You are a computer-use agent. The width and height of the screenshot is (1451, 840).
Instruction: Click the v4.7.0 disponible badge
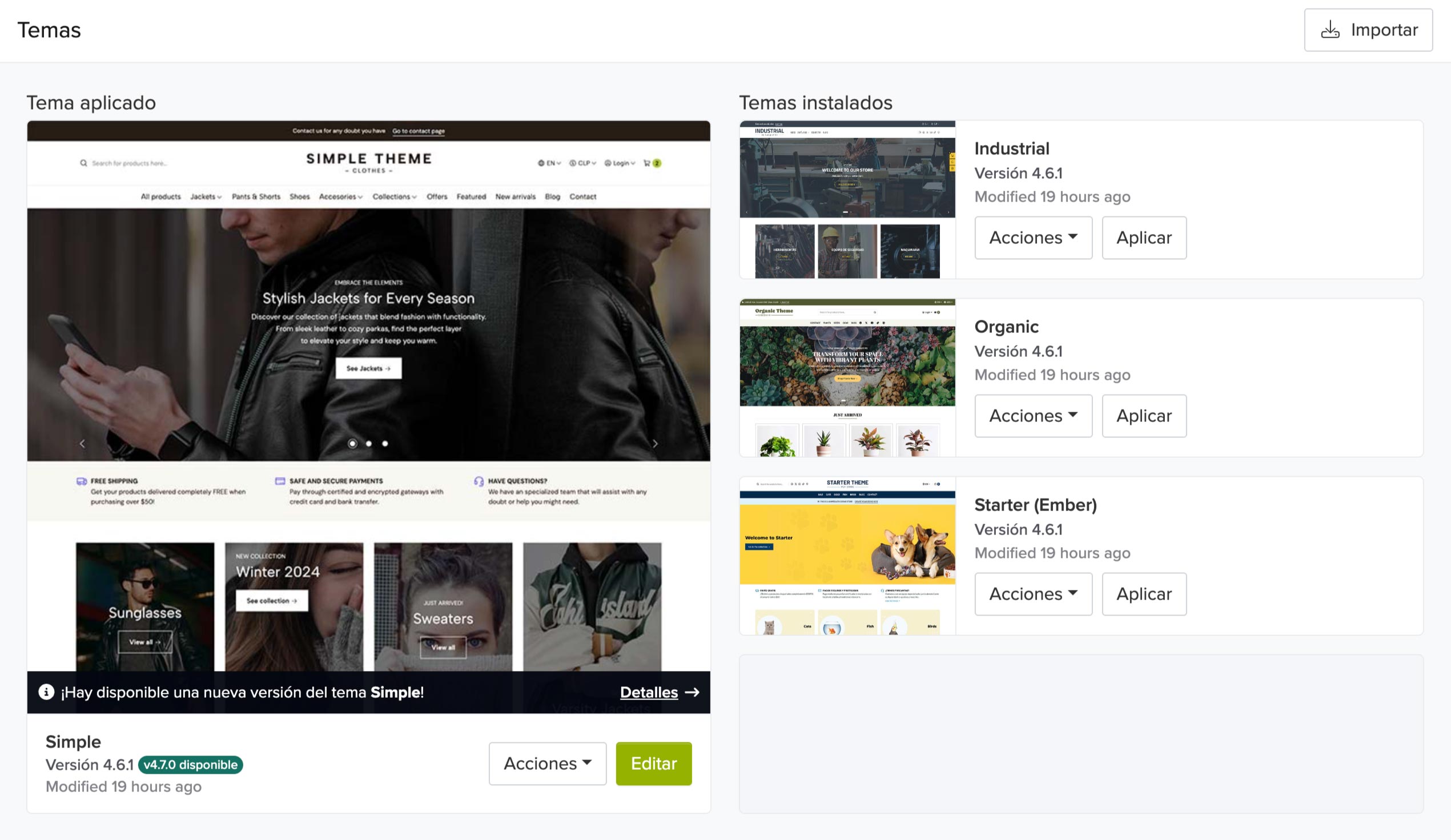pyautogui.click(x=190, y=765)
